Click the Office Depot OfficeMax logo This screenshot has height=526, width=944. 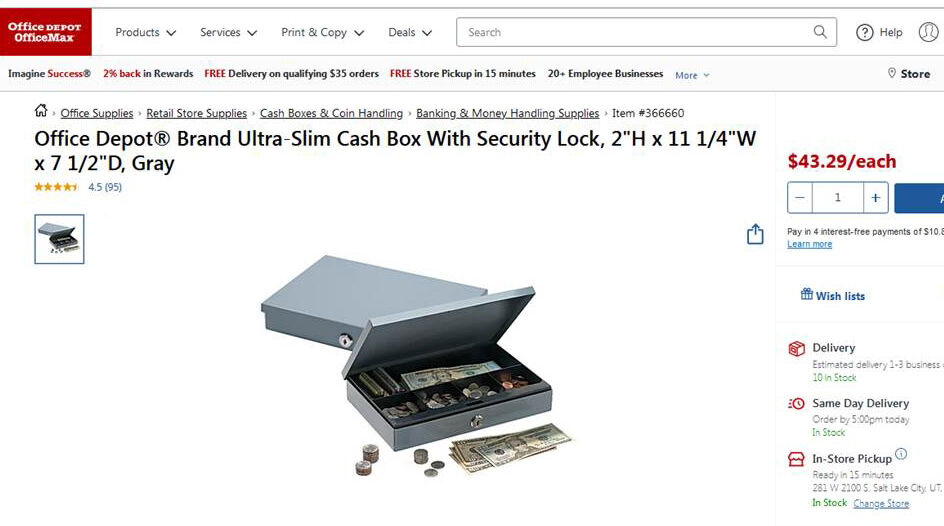46,32
